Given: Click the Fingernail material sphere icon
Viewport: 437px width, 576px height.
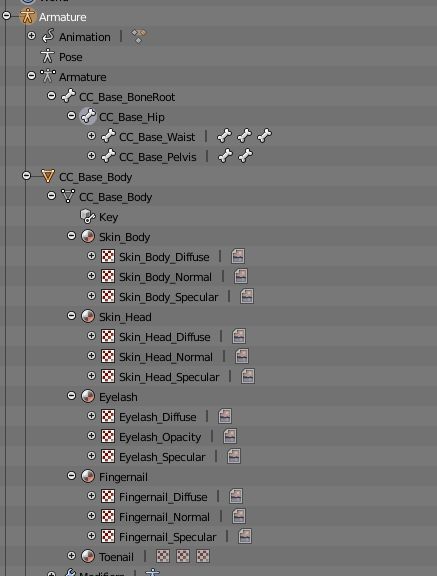Looking at the screenshot, I should coord(88,476).
